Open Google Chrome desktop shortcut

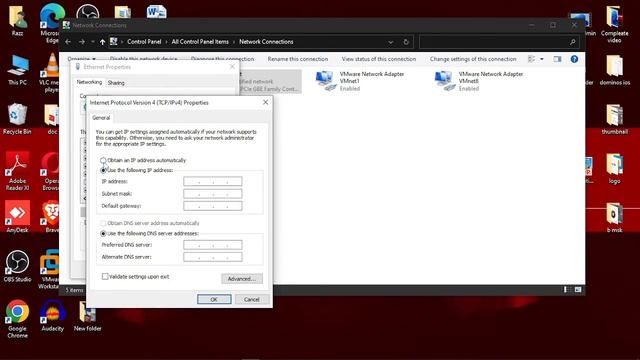[17, 319]
